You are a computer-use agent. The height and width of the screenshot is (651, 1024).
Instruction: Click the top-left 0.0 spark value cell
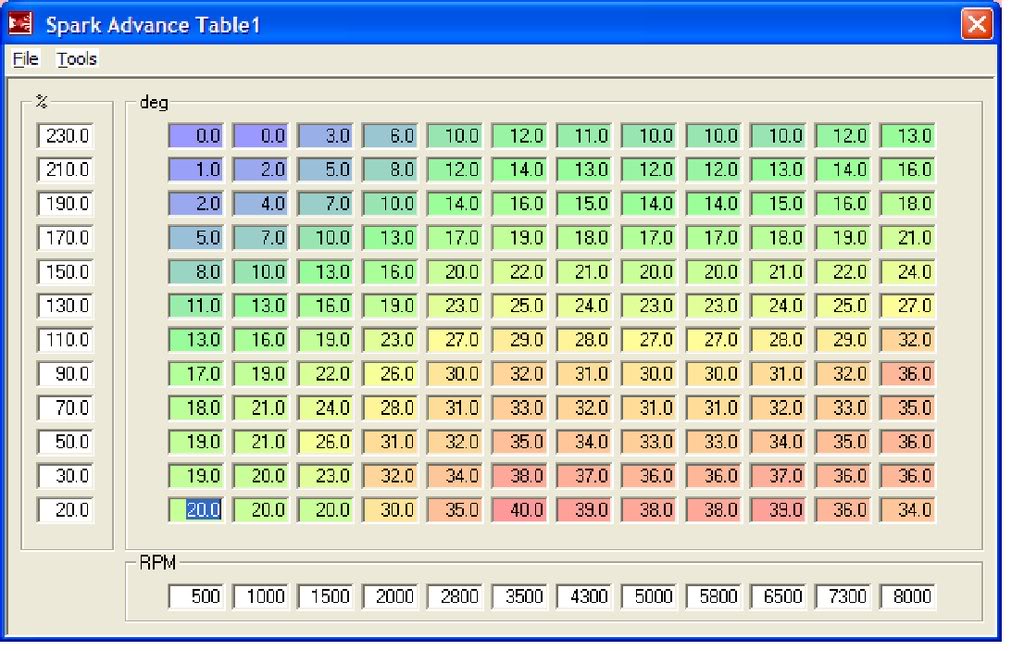195,136
